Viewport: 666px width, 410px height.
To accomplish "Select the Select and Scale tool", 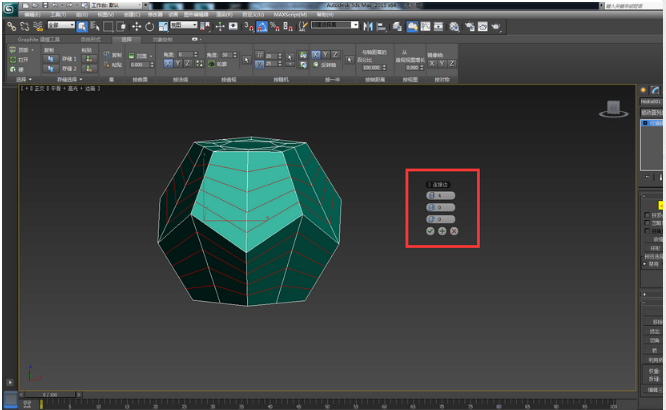I will pyautogui.click(x=164, y=27).
